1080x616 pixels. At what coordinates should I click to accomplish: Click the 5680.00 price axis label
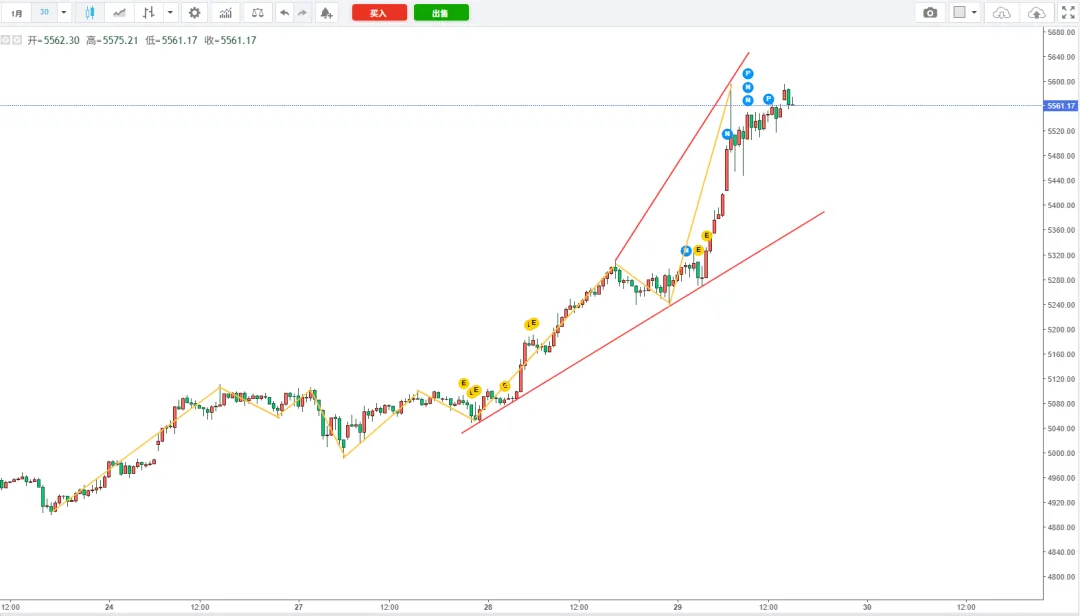point(1061,32)
